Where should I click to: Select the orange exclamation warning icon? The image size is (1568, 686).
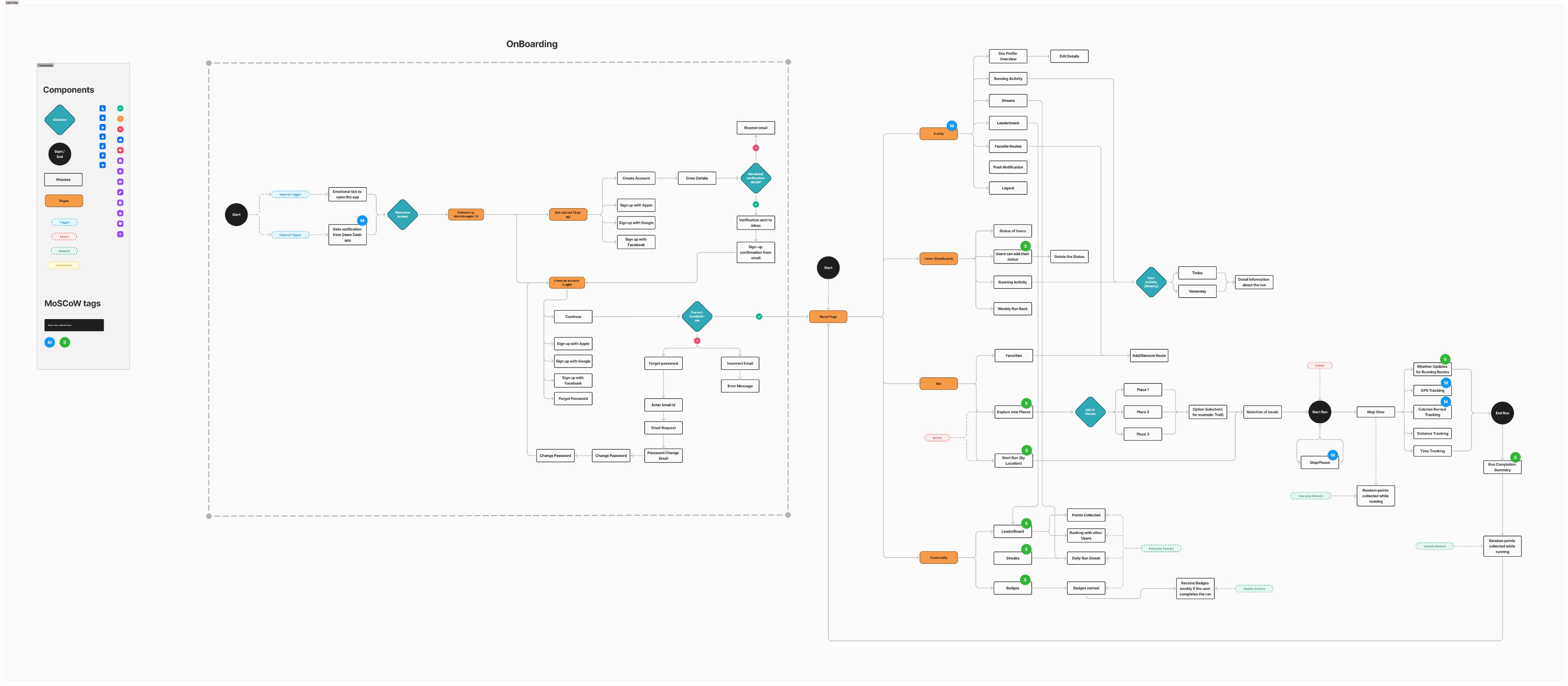pyautogui.click(x=121, y=119)
